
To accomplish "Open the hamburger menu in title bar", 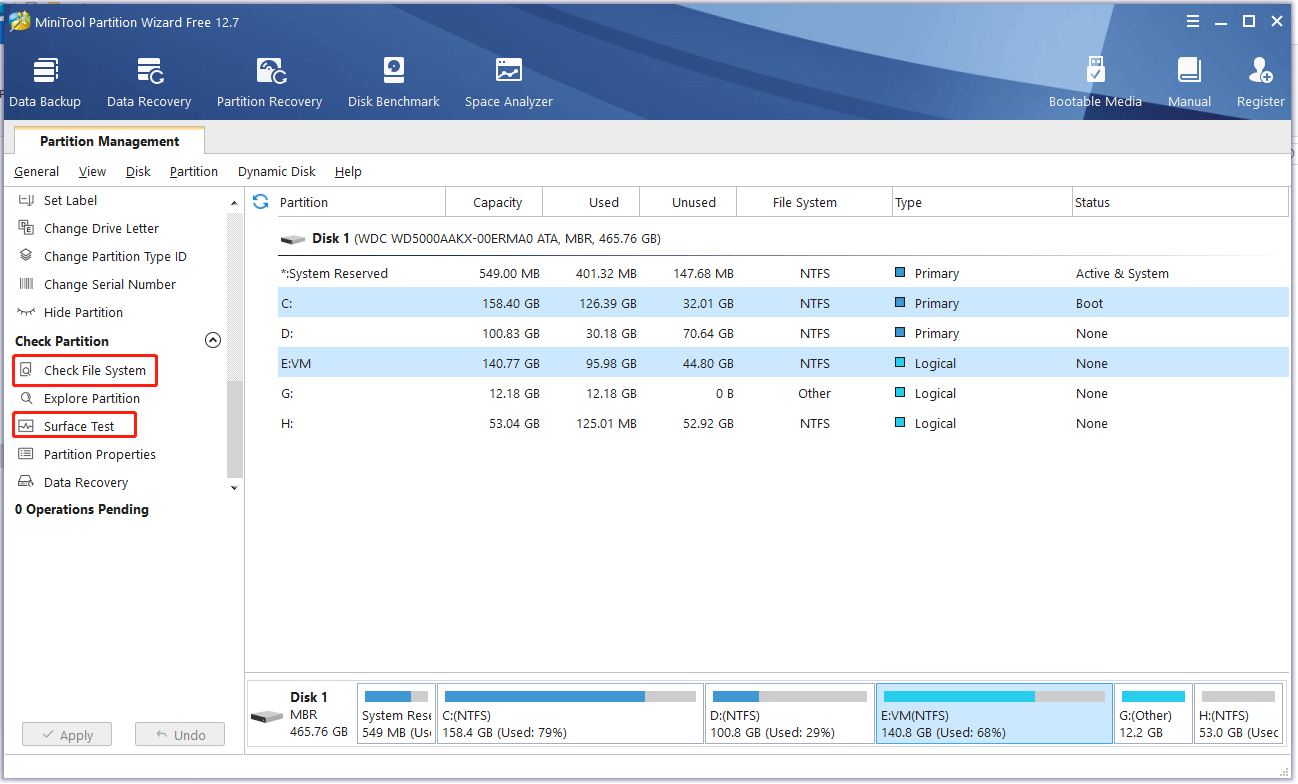I will (x=1193, y=21).
